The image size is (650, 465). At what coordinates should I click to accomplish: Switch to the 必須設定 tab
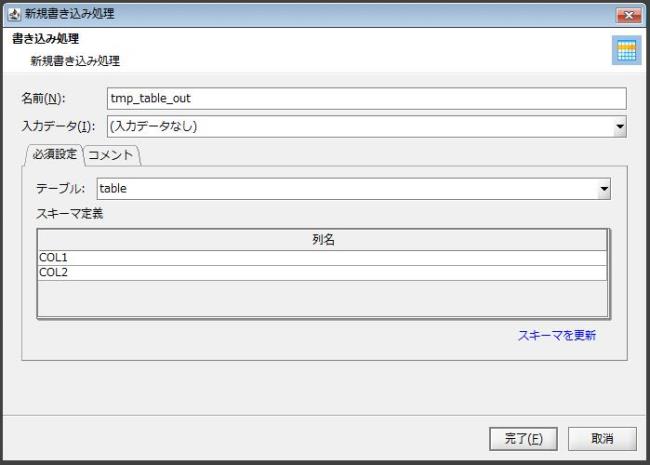[54, 155]
